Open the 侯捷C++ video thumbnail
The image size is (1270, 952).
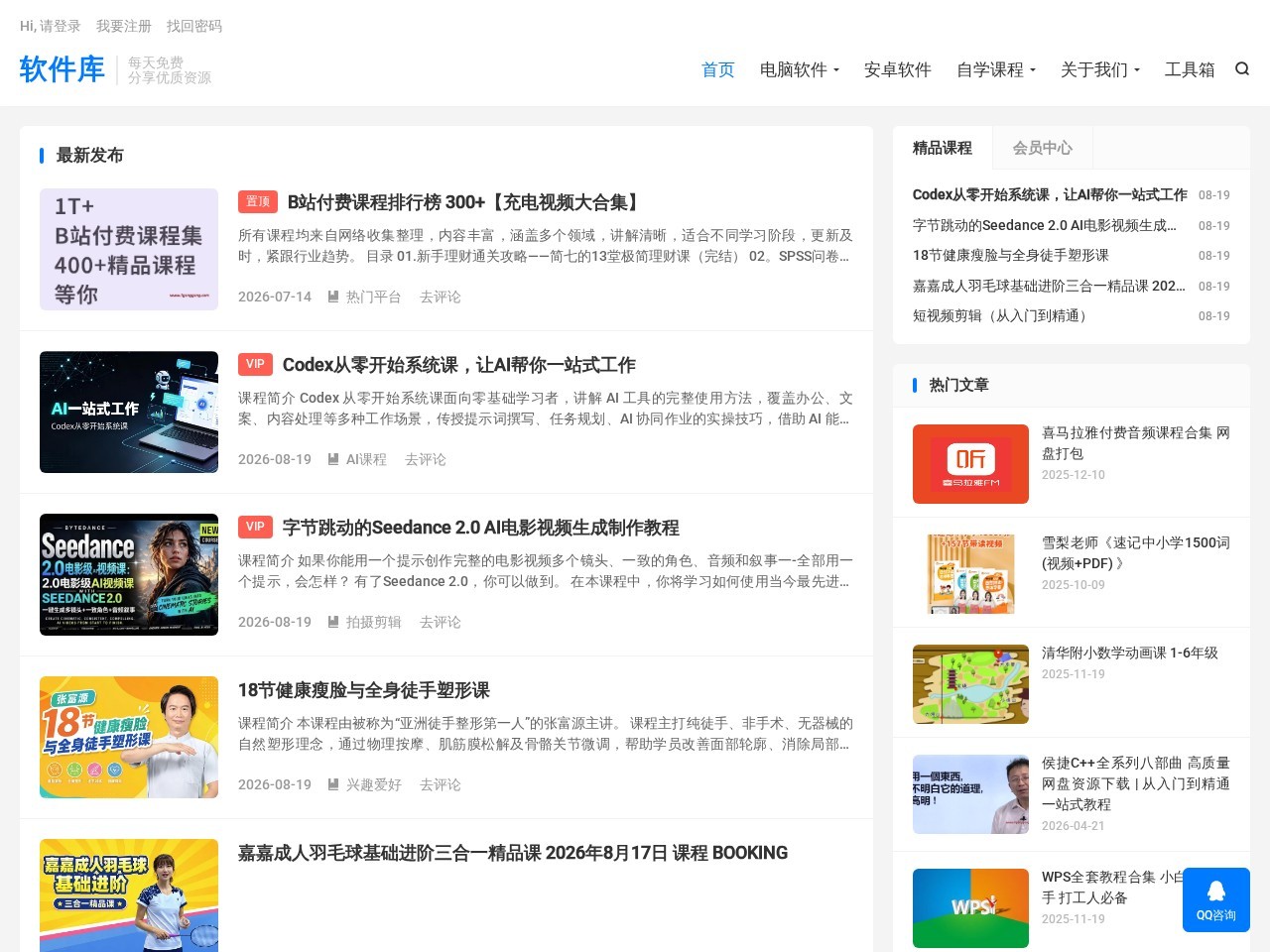[x=970, y=794]
